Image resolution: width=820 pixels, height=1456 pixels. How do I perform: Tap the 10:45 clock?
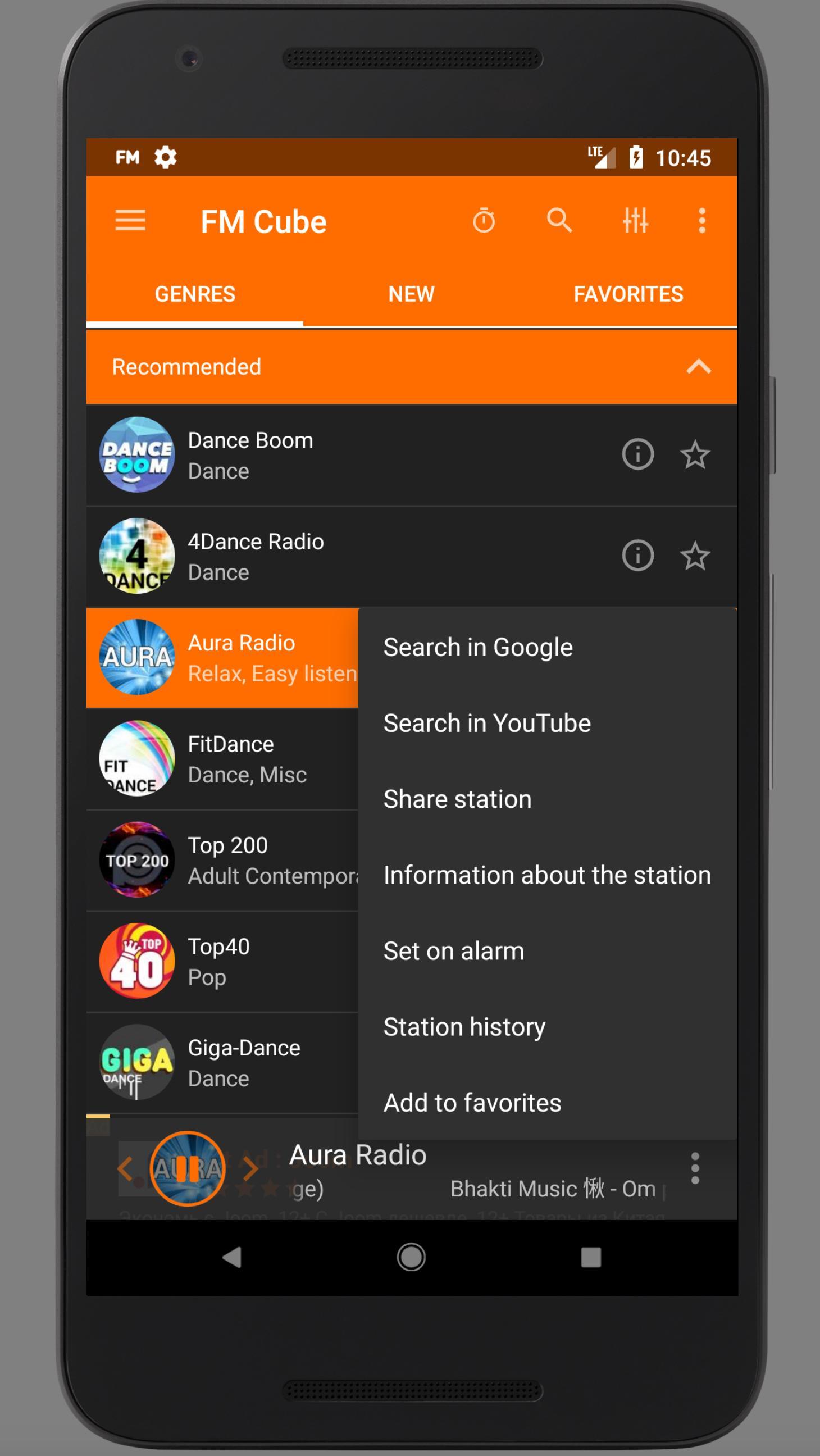(682, 158)
